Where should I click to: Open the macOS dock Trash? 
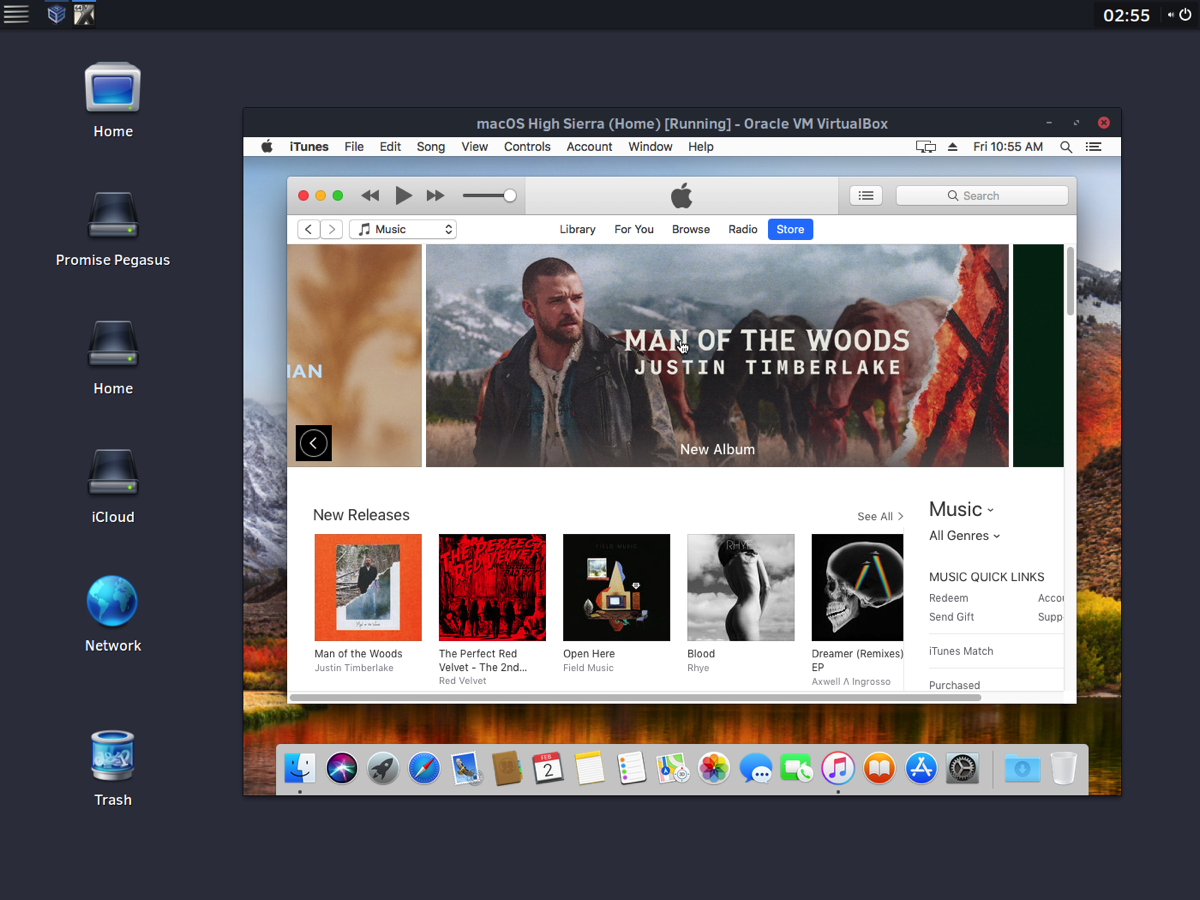click(1063, 768)
